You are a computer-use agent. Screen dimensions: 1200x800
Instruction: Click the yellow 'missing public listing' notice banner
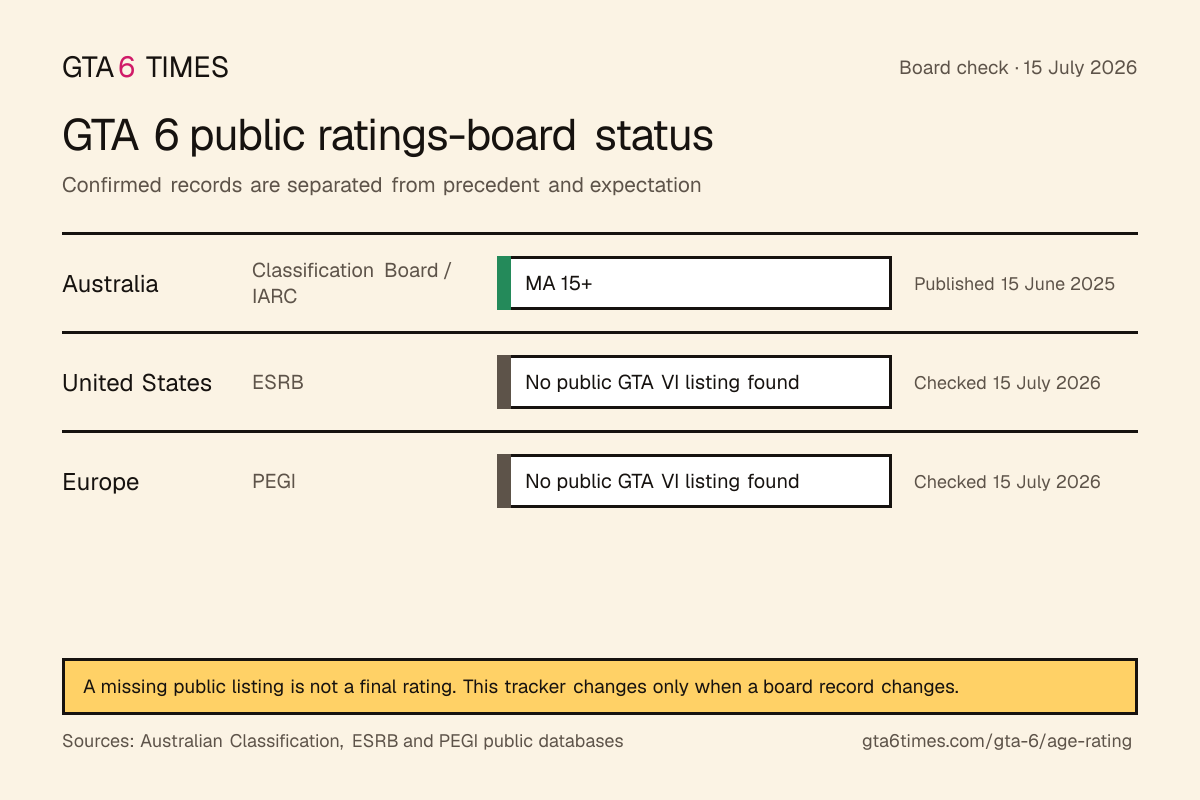coord(600,686)
